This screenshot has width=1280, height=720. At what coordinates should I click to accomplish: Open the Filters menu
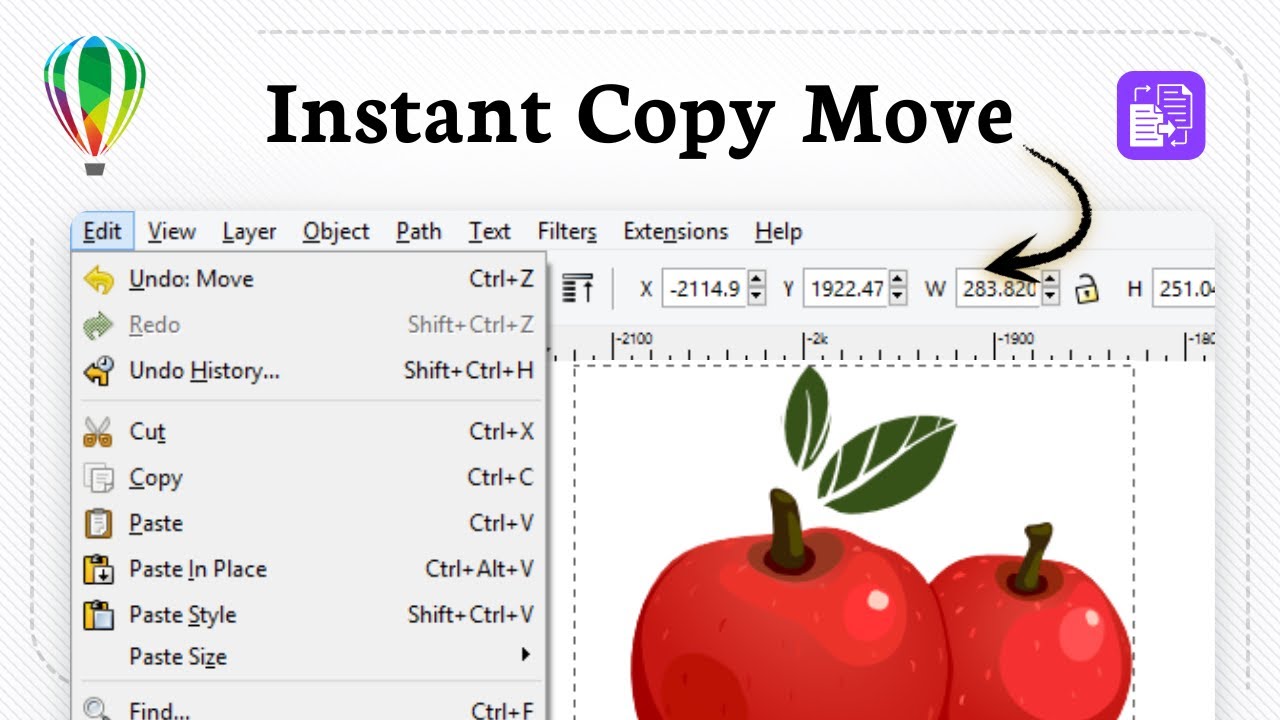point(567,232)
